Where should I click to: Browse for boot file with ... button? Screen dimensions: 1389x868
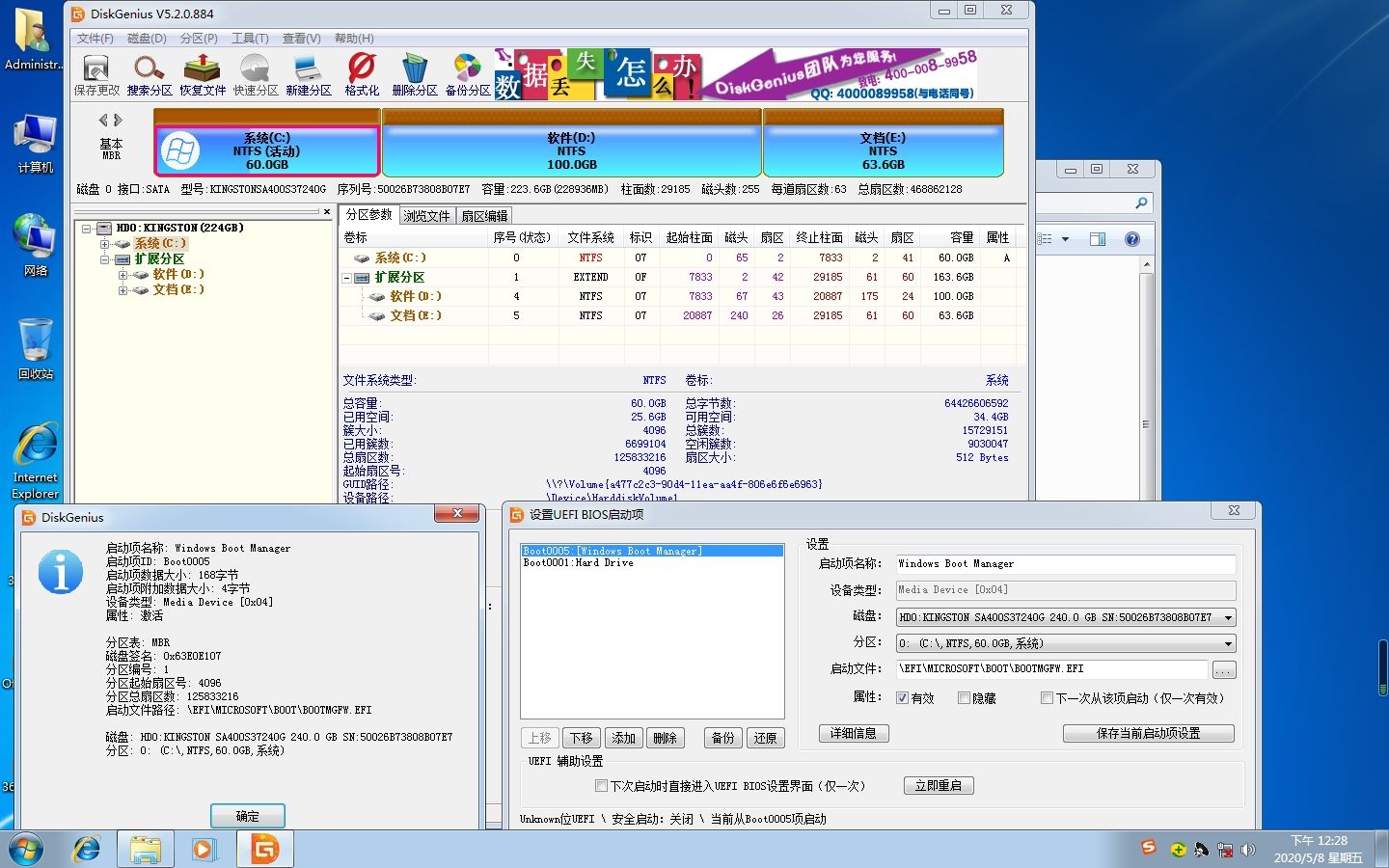point(1223,669)
